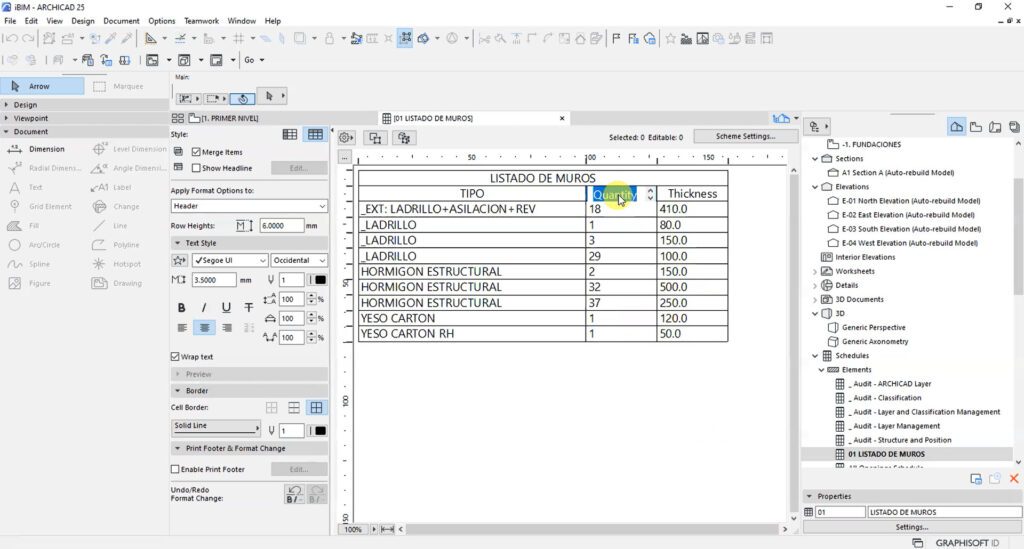Click the black text pen color swatch
Viewport: 1024px width, 549px height.
pos(320,279)
